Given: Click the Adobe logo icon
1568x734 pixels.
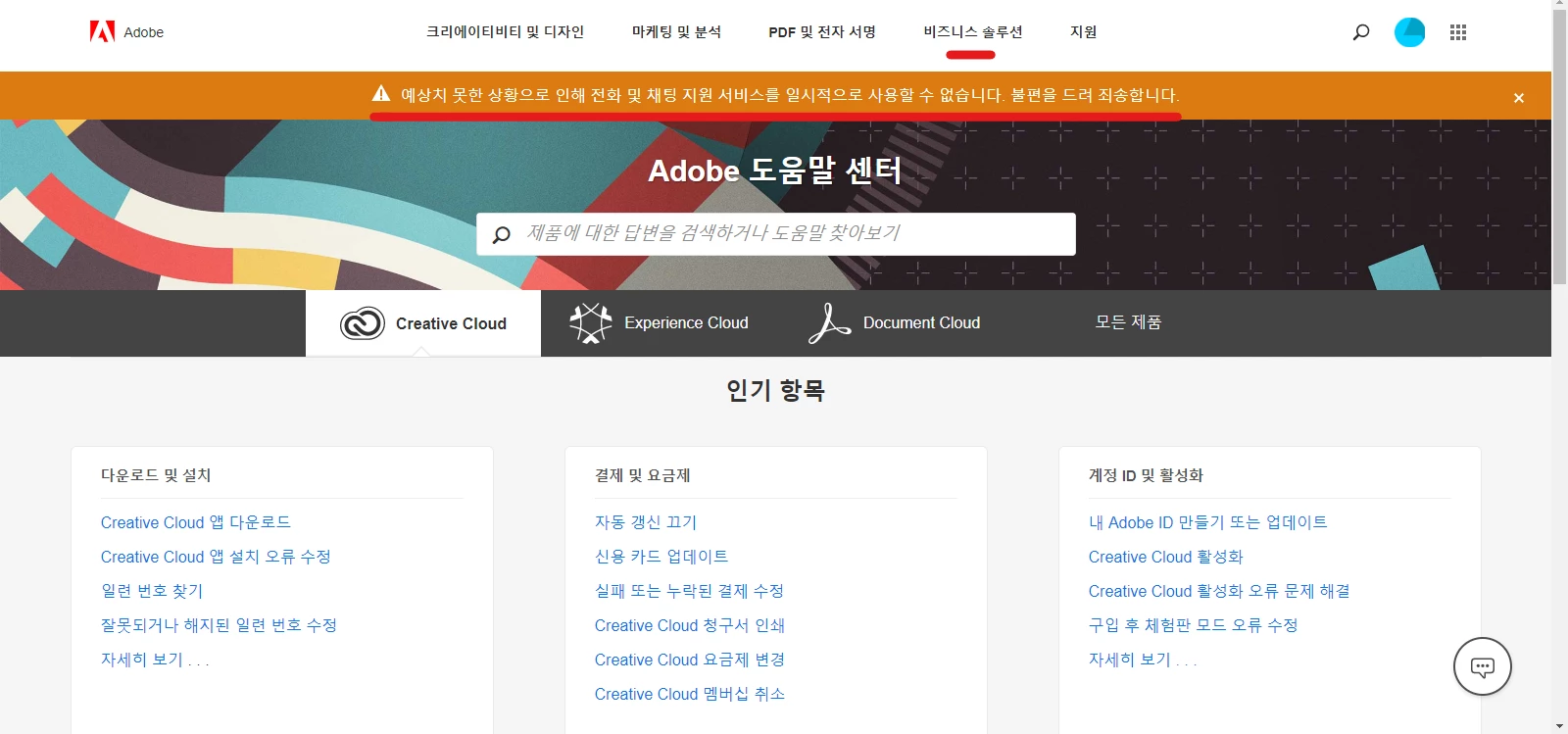Looking at the screenshot, I should pyautogui.click(x=102, y=31).
